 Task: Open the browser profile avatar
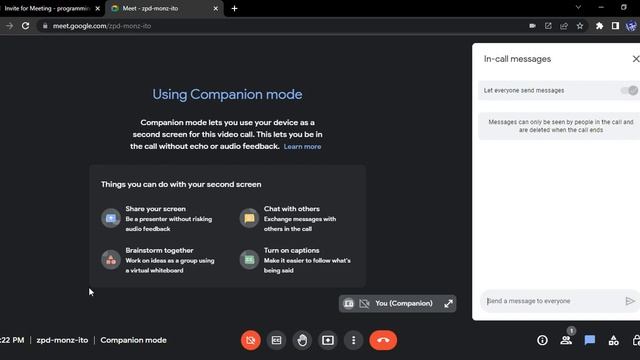tap(631, 26)
